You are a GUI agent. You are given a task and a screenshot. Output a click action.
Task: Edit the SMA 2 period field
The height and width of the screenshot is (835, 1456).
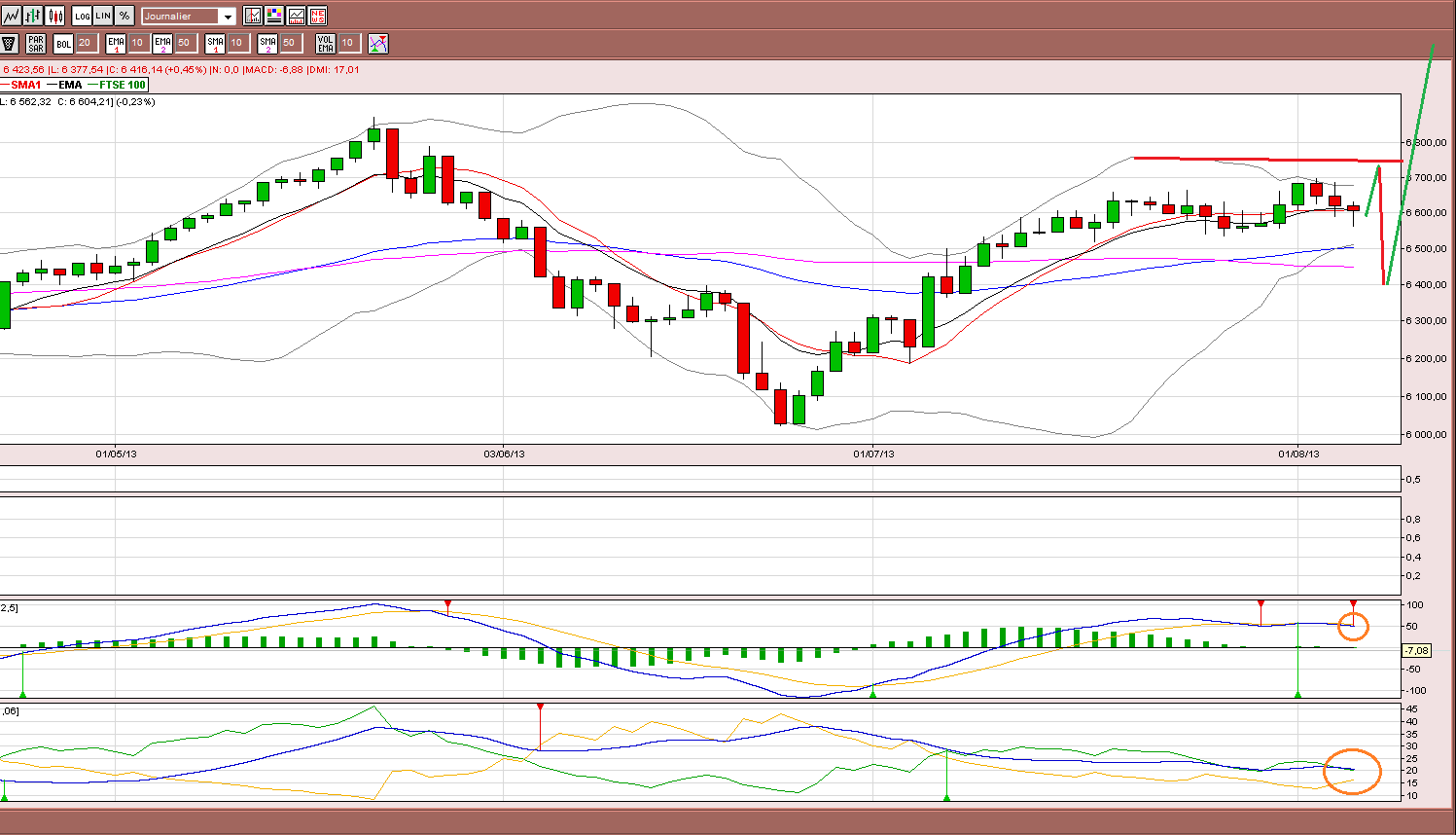pos(290,43)
